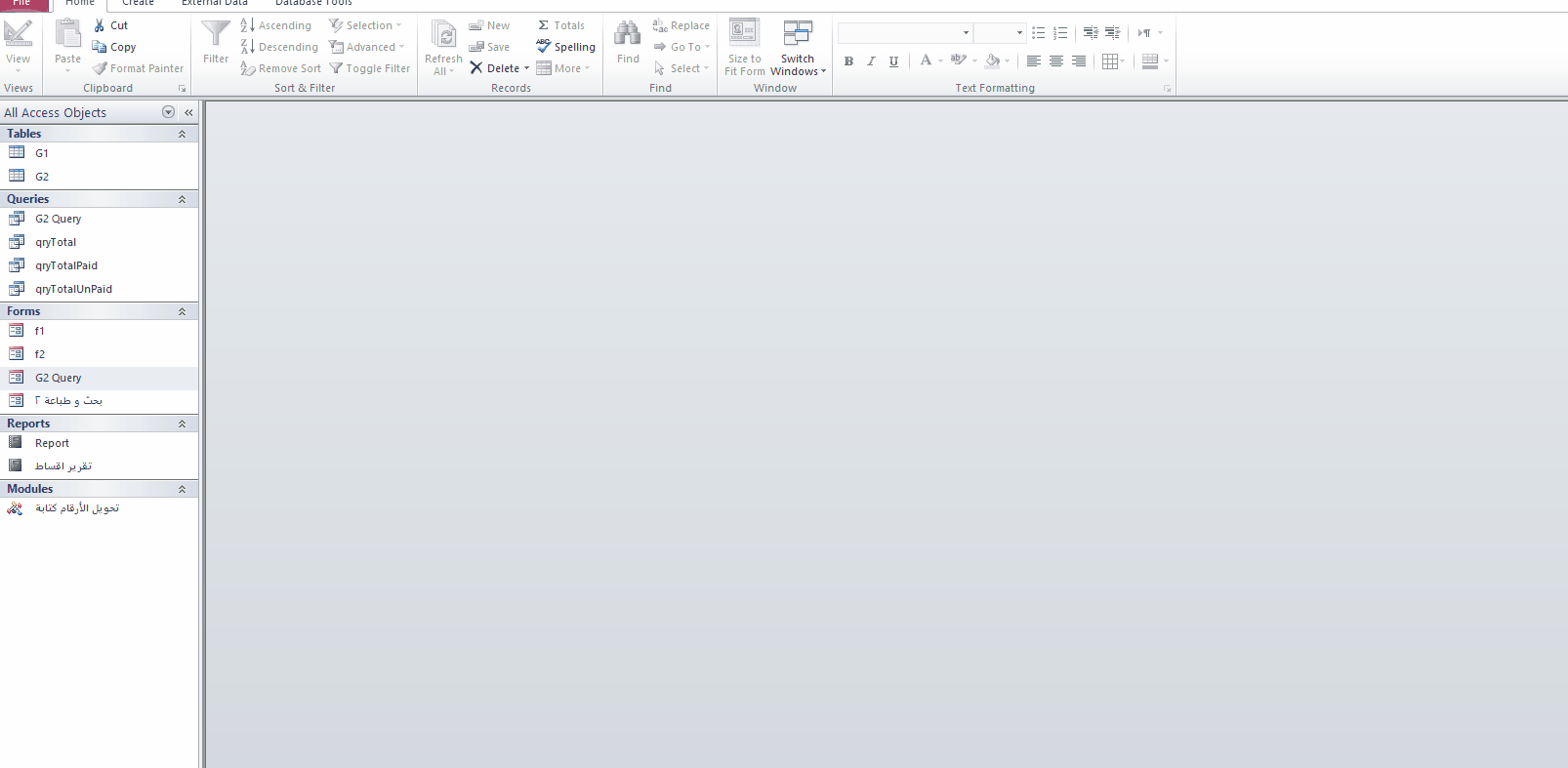Open the font name dropdown

click(x=966, y=33)
